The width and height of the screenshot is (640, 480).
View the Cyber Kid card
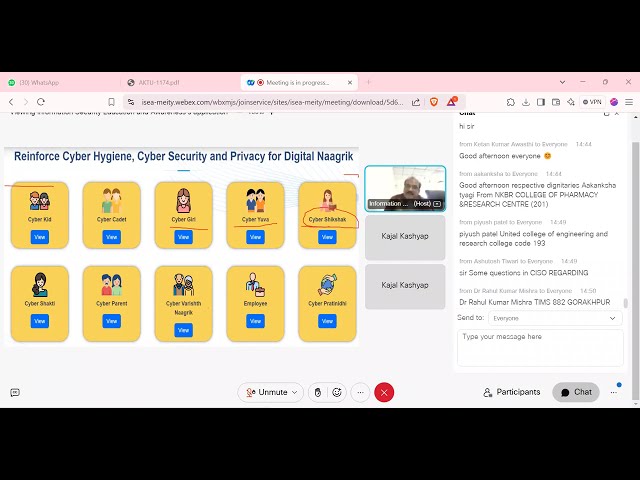(40, 237)
